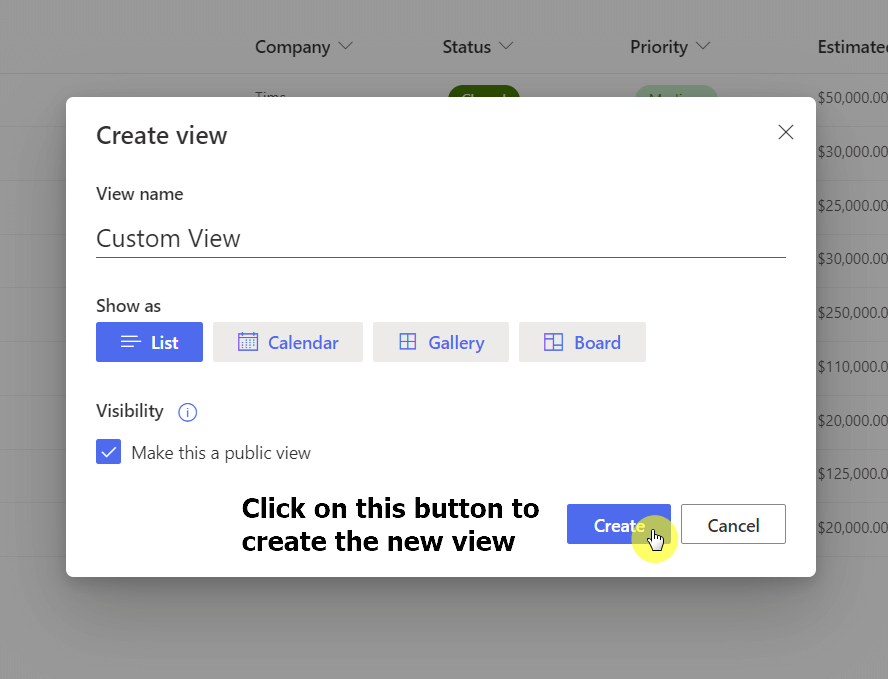Click Create to make the new view

(618, 524)
